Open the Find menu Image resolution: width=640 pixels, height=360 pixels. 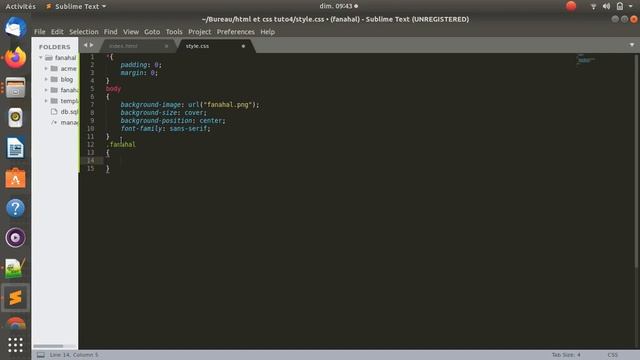[111, 32]
